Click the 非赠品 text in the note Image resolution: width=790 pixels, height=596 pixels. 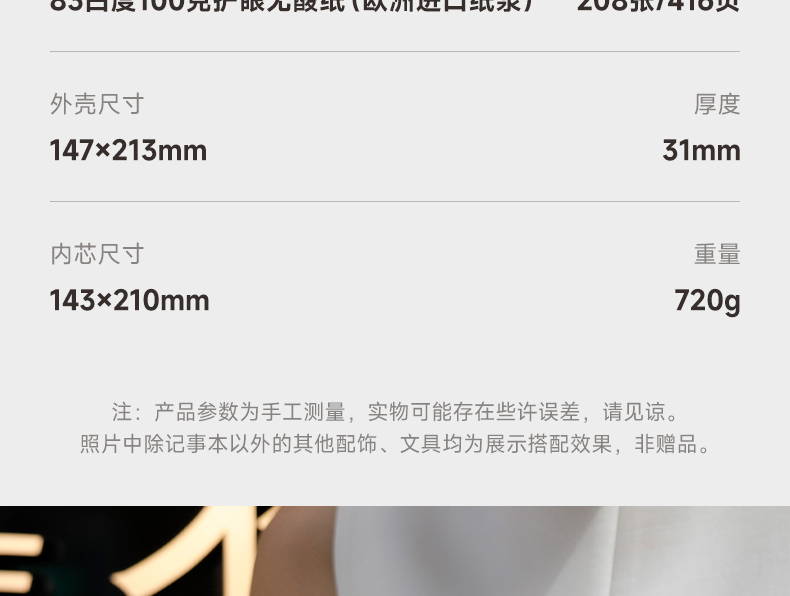[x=666, y=444]
